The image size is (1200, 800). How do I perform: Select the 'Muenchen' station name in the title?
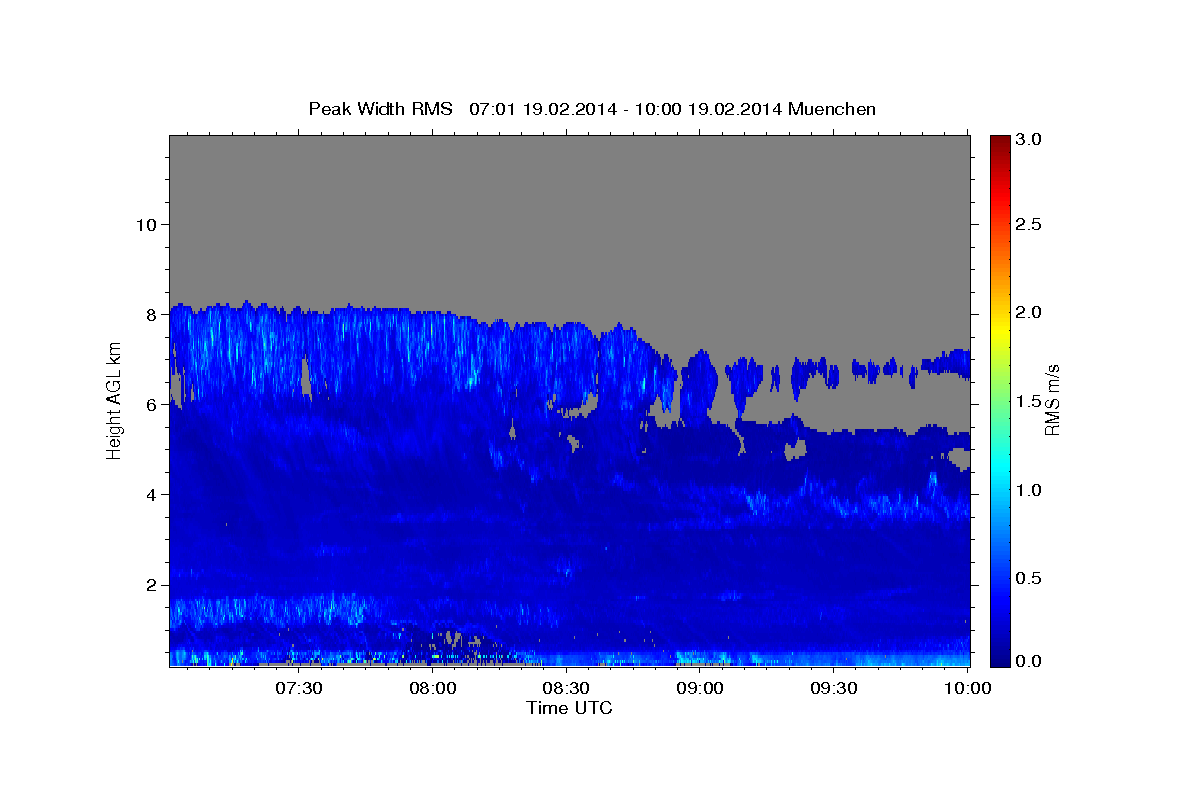[x=832, y=109]
